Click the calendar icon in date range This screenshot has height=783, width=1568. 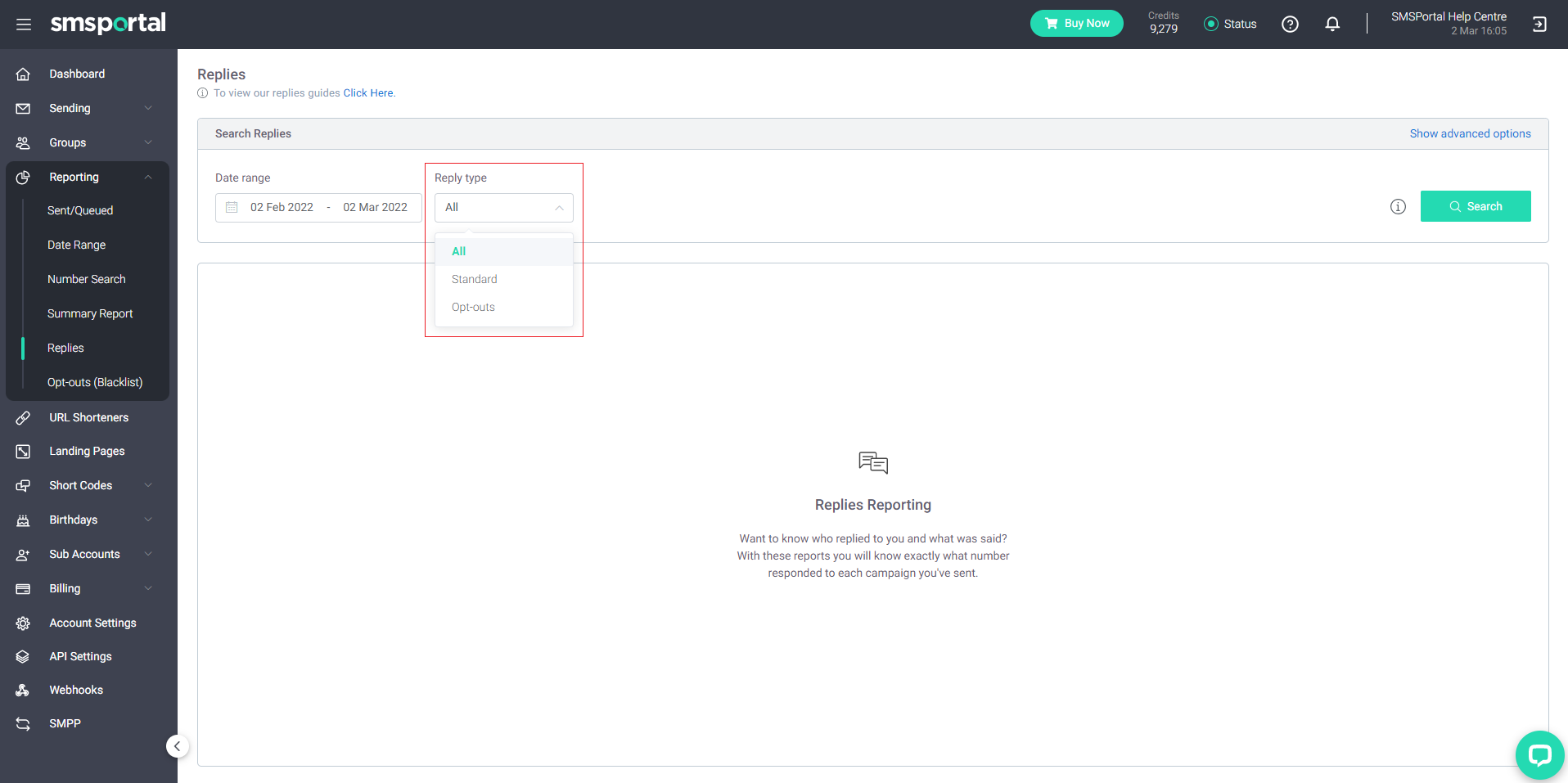click(232, 208)
